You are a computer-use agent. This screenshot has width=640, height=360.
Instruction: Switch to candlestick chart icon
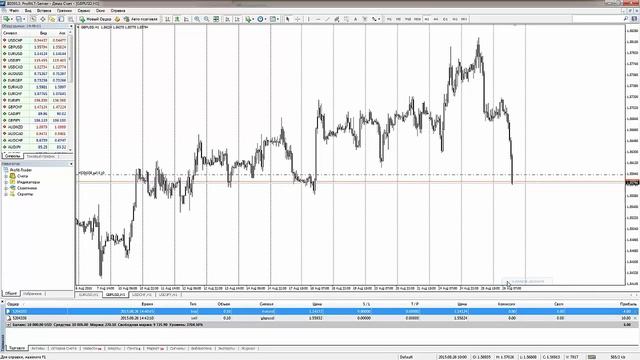click(x=177, y=19)
